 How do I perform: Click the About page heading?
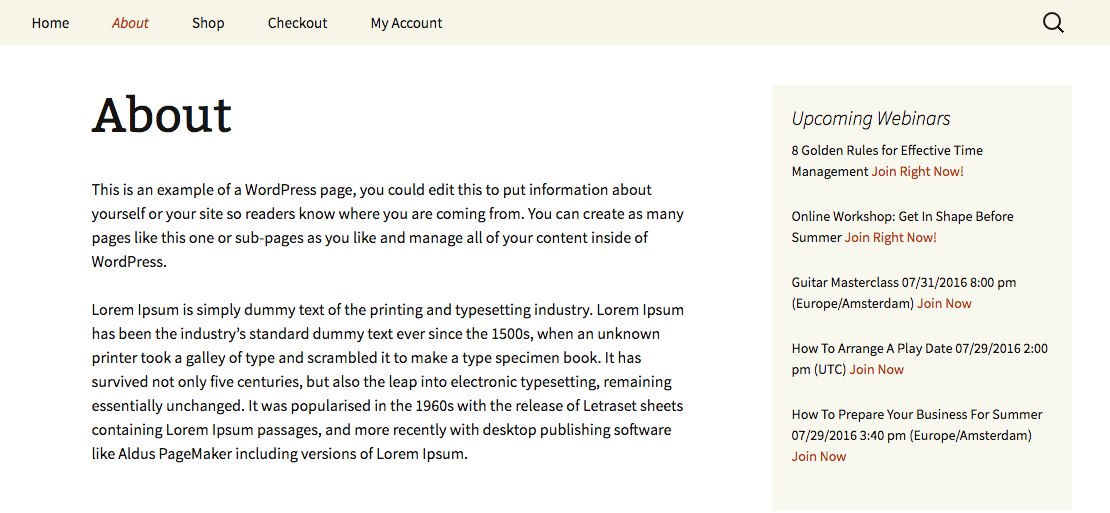162,115
